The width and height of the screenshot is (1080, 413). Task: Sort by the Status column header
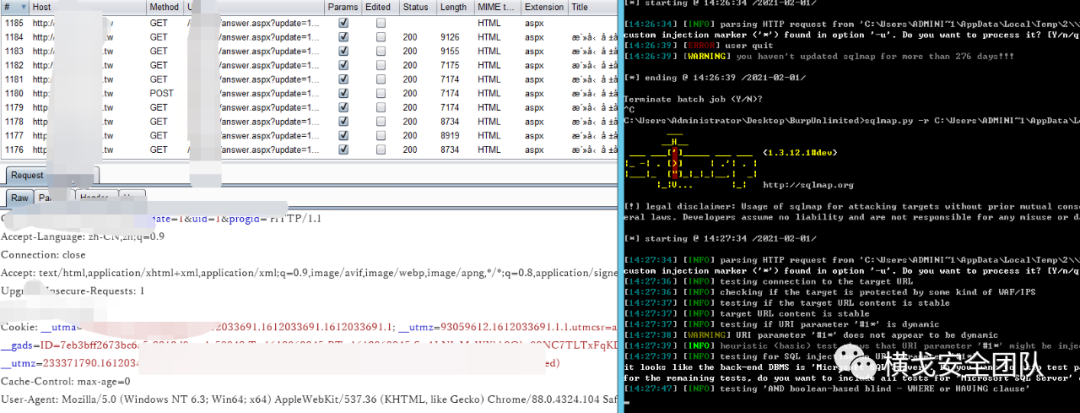[x=417, y=7]
